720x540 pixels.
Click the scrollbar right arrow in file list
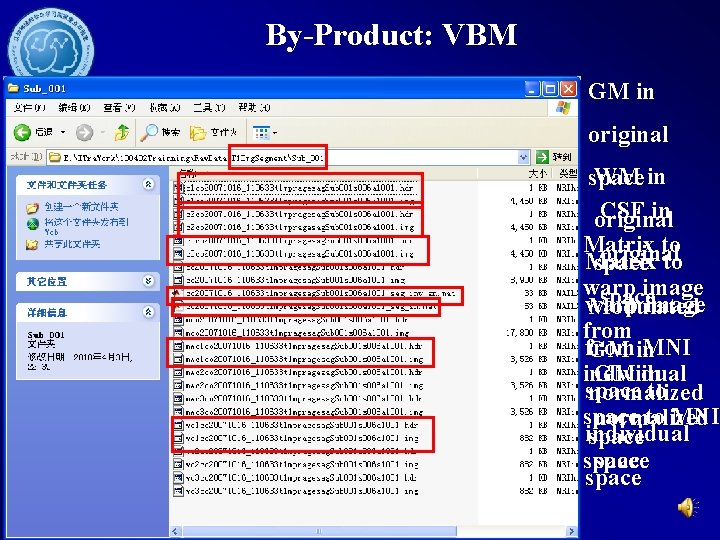click(x=572, y=531)
